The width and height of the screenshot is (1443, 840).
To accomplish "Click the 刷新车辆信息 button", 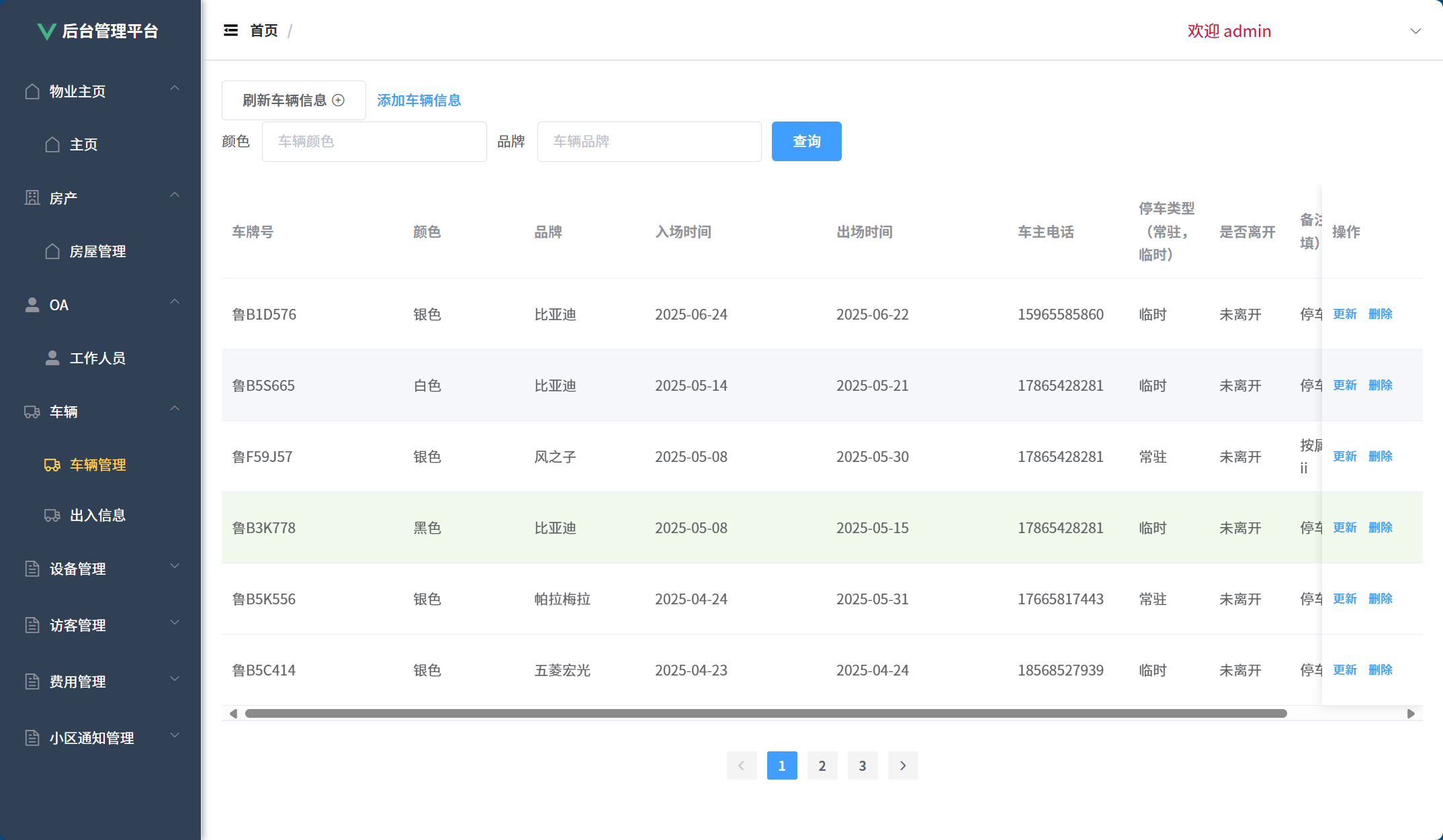I will coord(294,100).
